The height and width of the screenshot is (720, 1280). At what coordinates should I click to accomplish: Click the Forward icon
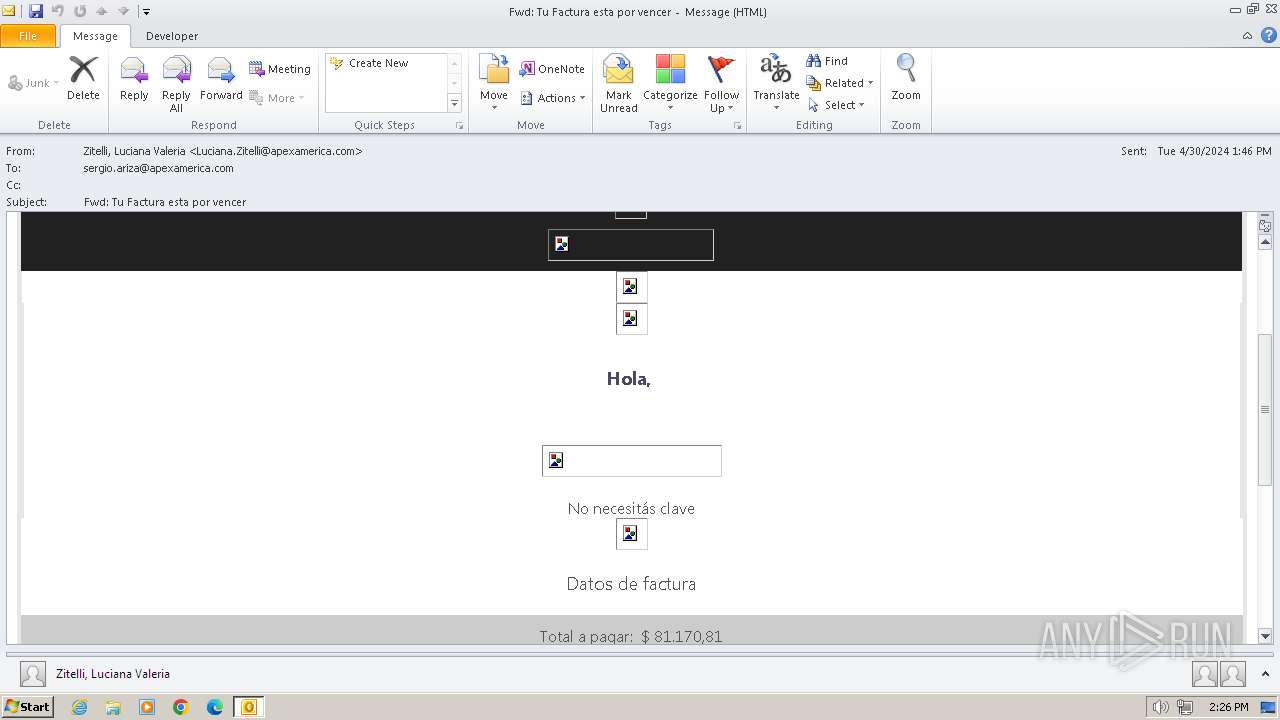(x=221, y=78)
